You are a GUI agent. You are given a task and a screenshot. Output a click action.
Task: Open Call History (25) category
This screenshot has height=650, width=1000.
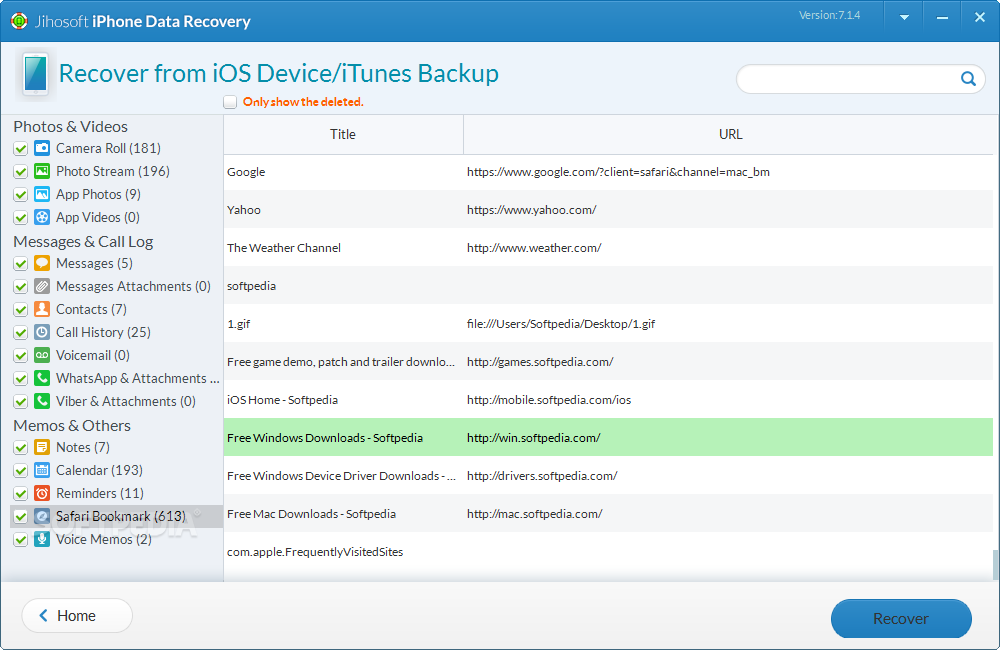103,332
